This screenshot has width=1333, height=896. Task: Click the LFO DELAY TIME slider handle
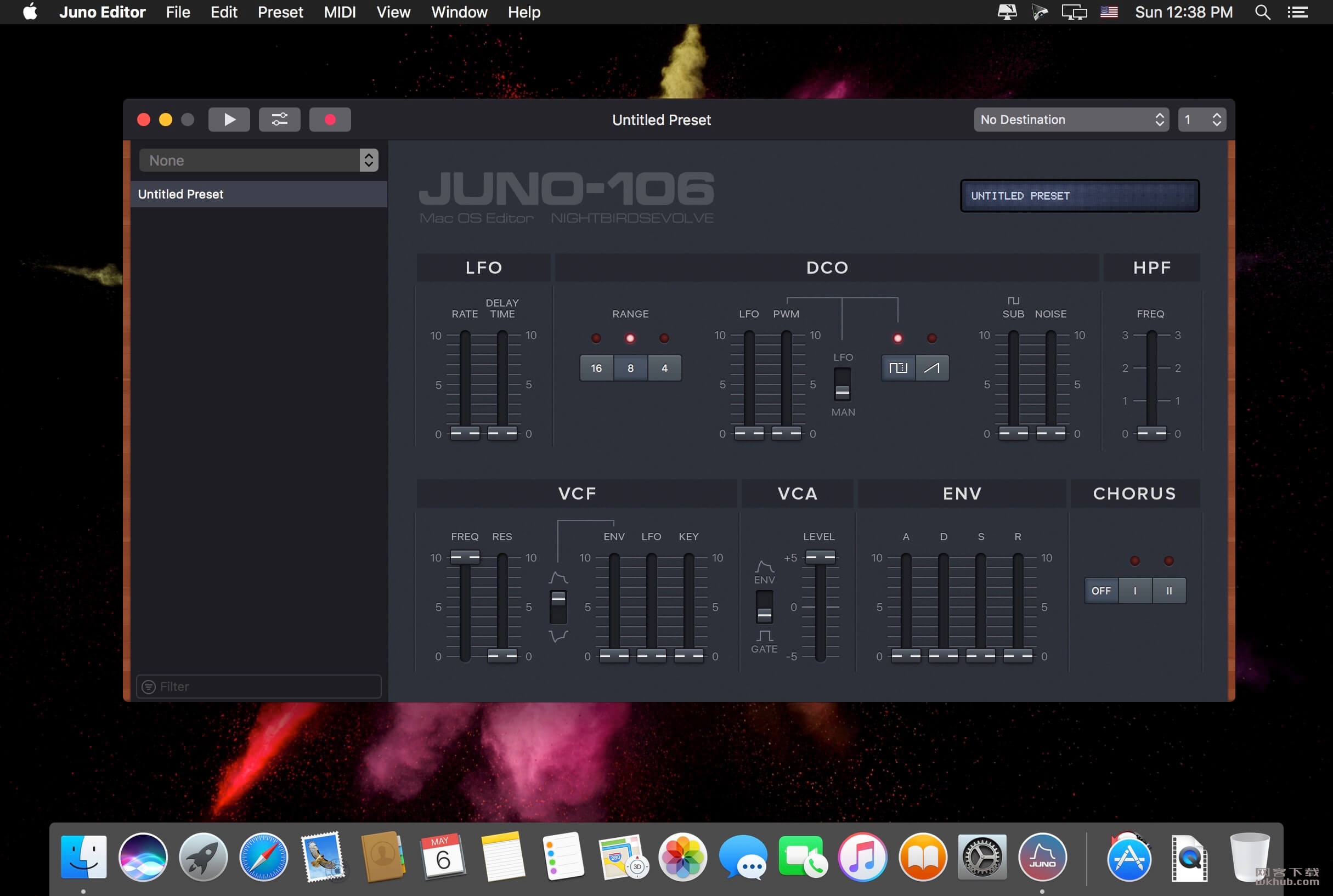coord(502,433)
